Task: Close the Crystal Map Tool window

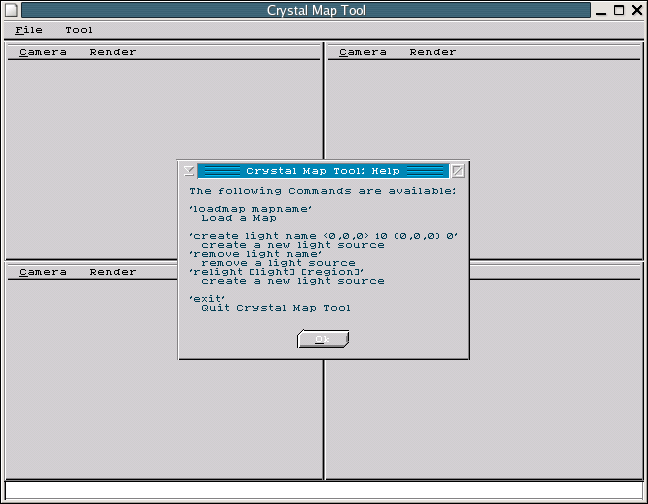Action: (x=637, y=10)
